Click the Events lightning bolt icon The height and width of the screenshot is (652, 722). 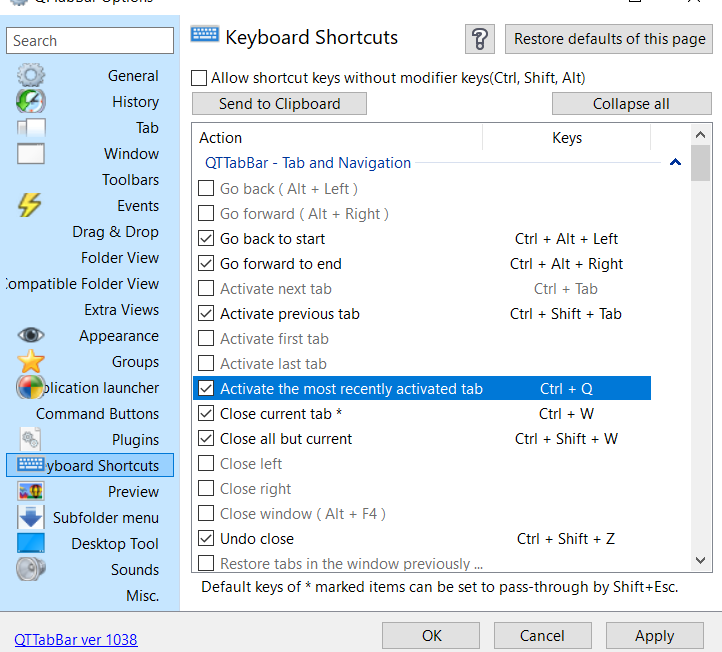tap(30, 205)
